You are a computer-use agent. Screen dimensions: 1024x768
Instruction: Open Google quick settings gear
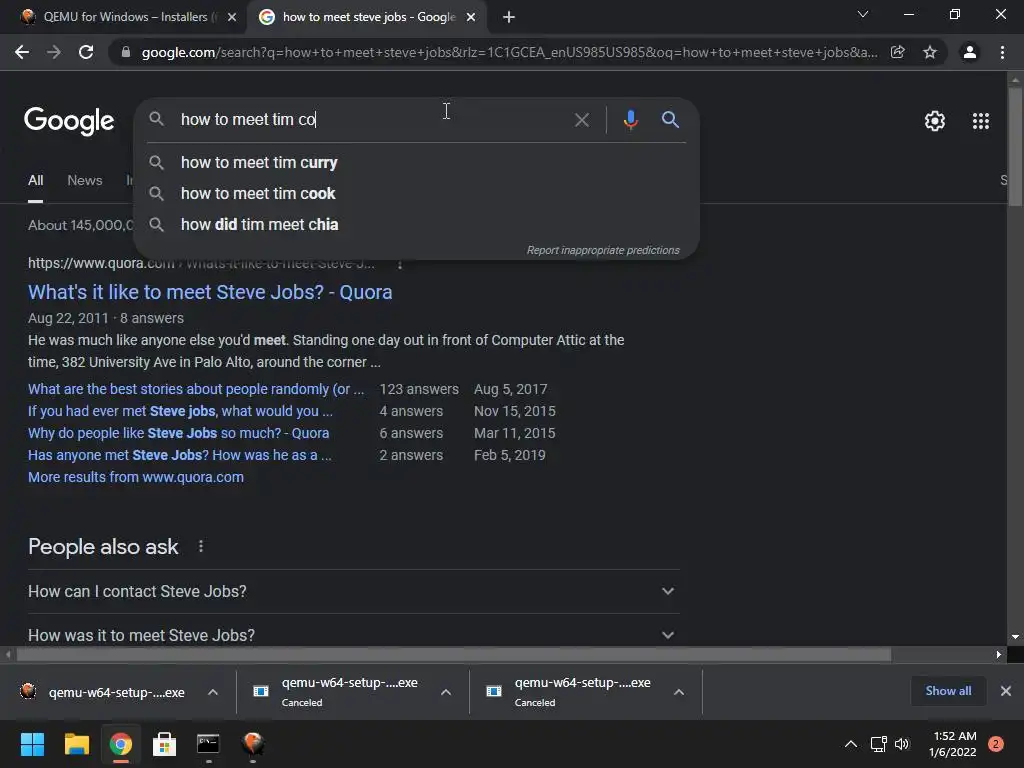click(x=935, y=121)
